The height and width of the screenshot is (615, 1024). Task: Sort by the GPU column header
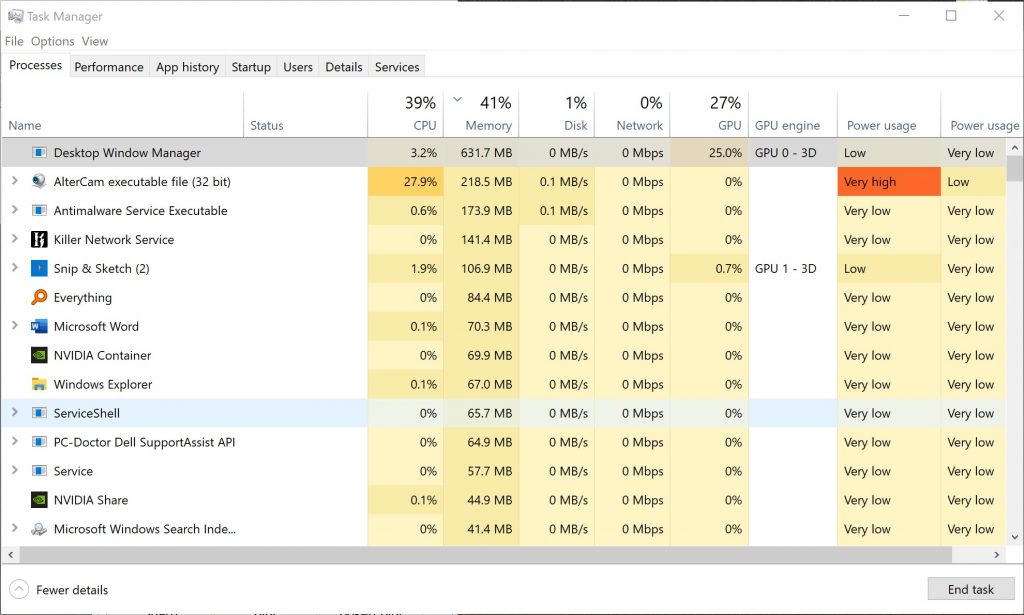click(709, 114)
